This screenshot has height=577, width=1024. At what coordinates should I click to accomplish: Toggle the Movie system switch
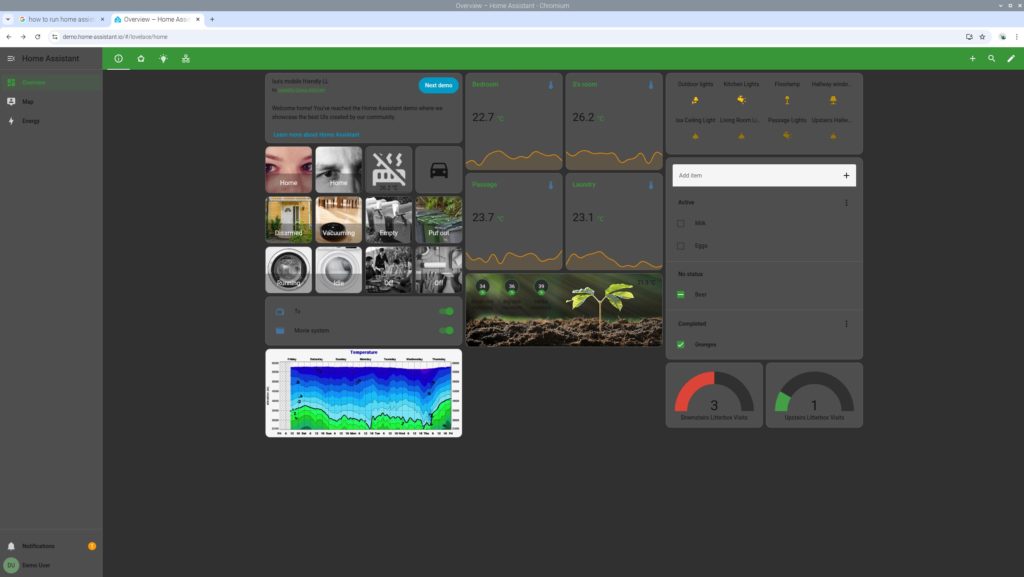point(446,330)
